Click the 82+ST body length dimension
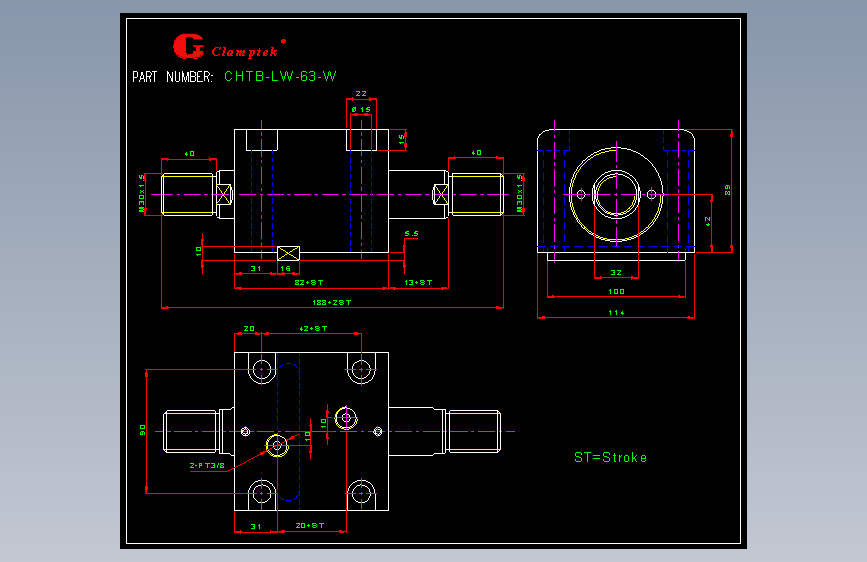 click(309, 282)
